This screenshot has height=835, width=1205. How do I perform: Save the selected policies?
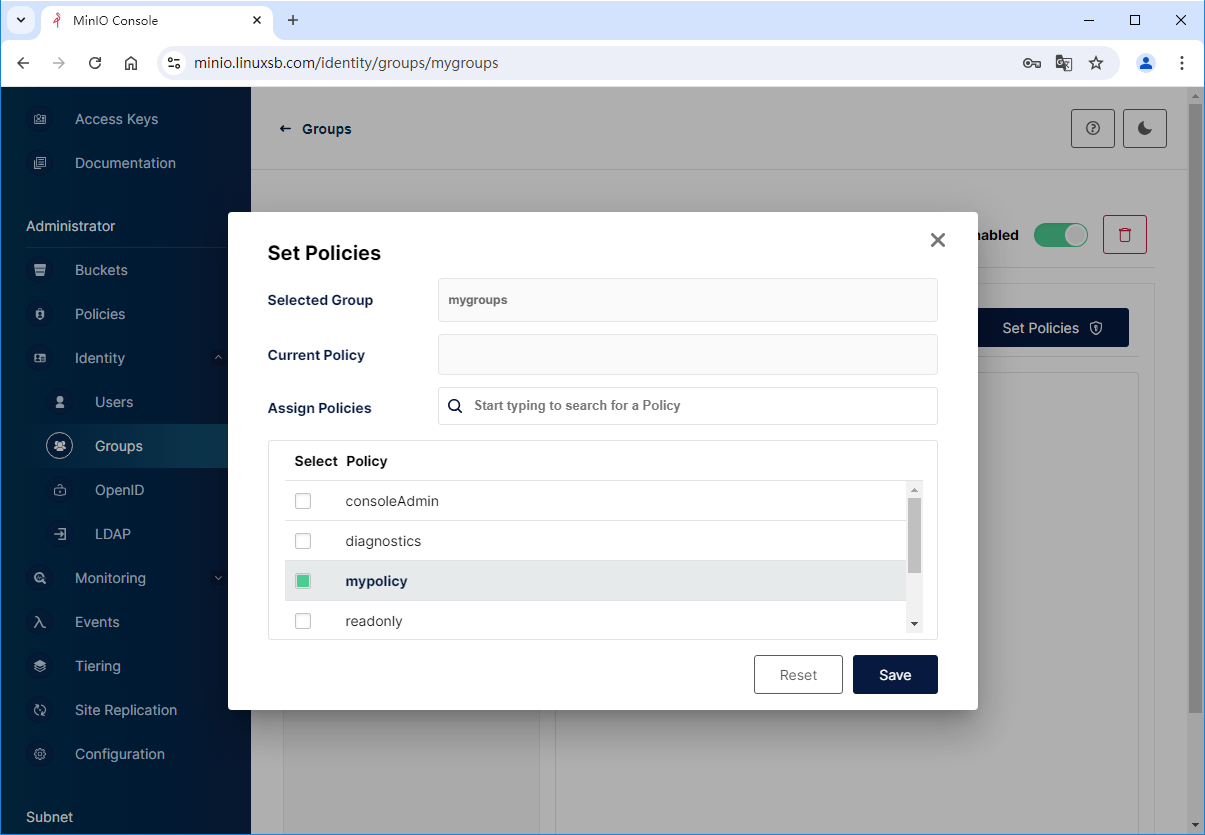894,675
